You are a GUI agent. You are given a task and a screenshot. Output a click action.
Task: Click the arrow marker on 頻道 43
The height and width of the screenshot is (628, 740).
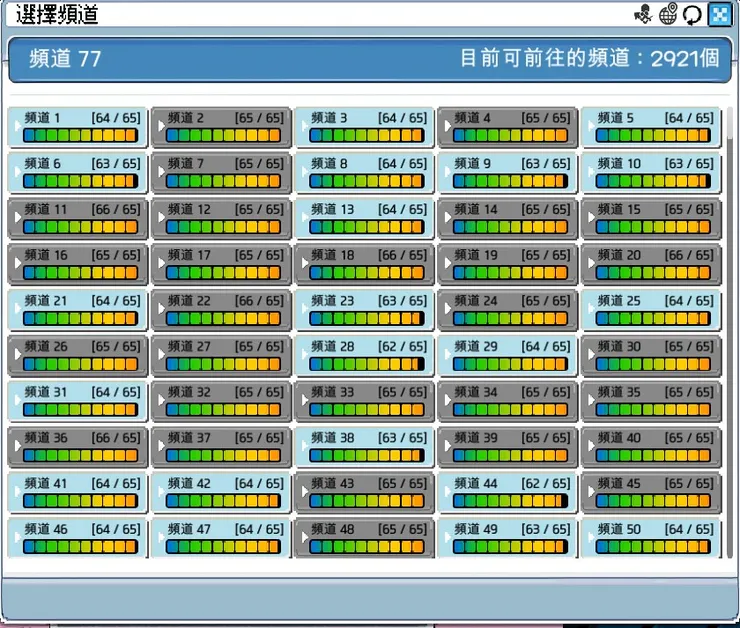(x=305, y=491)
